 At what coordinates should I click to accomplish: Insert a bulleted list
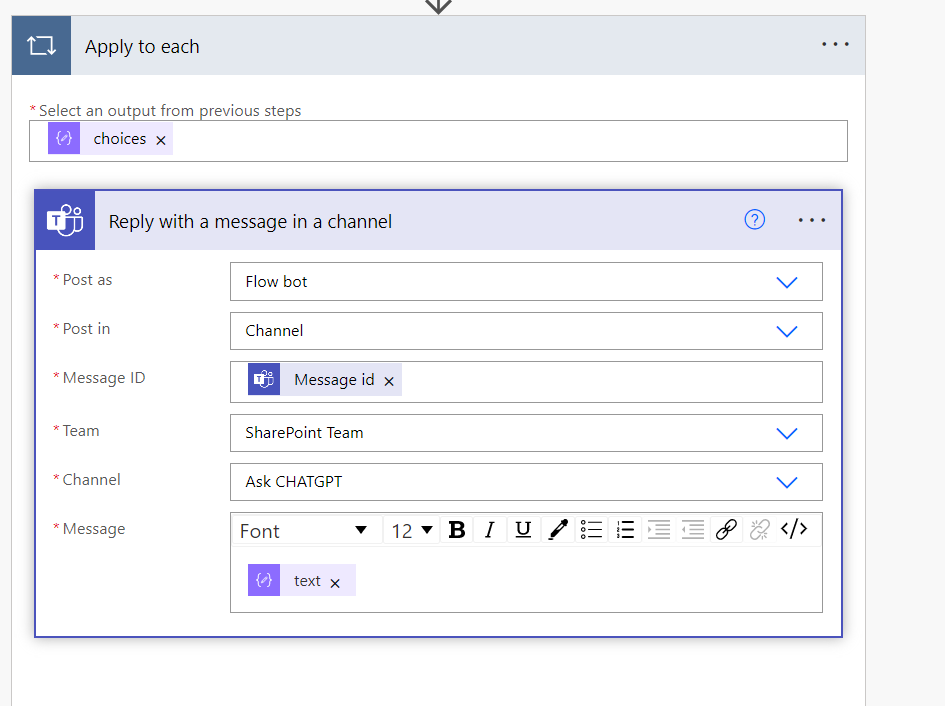coord(591,530)
